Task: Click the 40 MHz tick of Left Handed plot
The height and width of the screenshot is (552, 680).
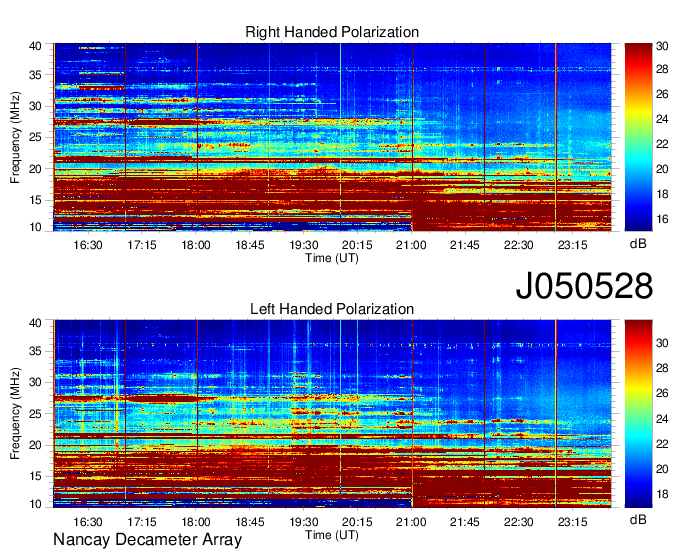Action: [35, 323]
